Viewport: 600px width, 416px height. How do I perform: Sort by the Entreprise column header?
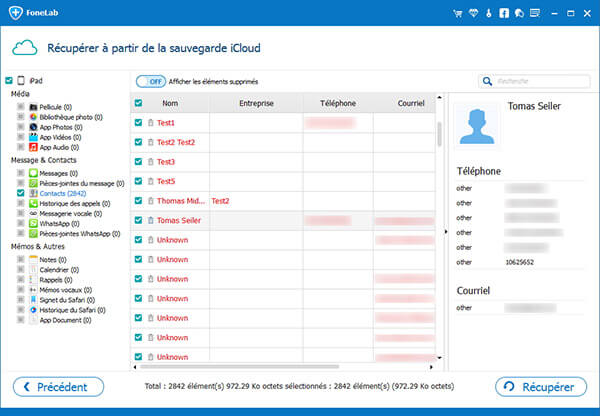256,103
